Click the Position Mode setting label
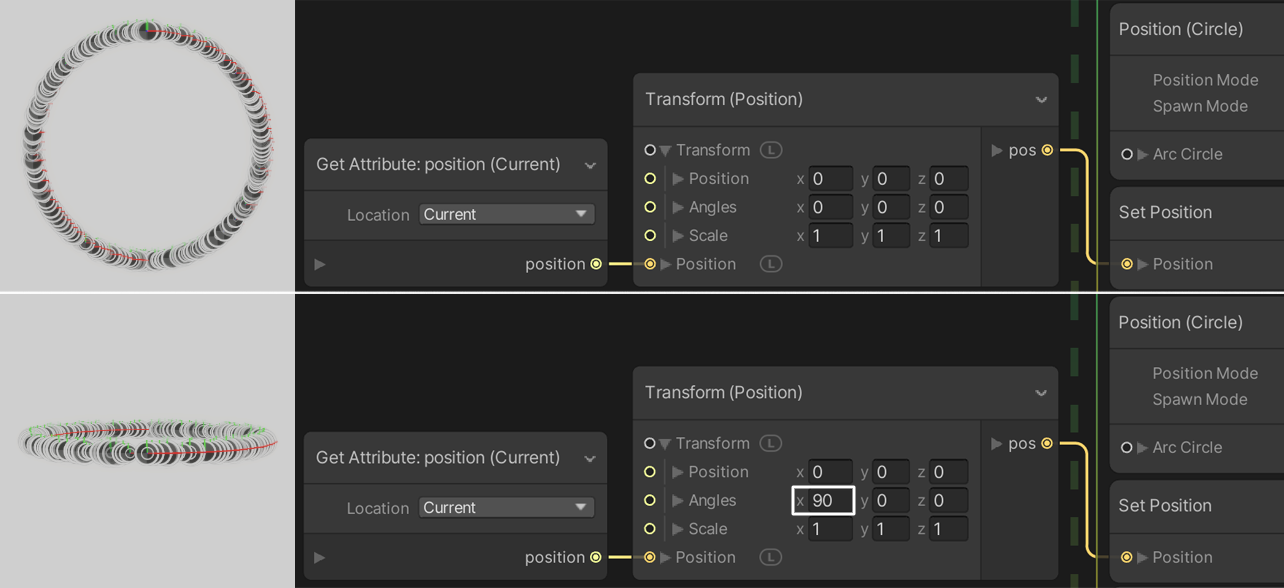 point(1205,80)
